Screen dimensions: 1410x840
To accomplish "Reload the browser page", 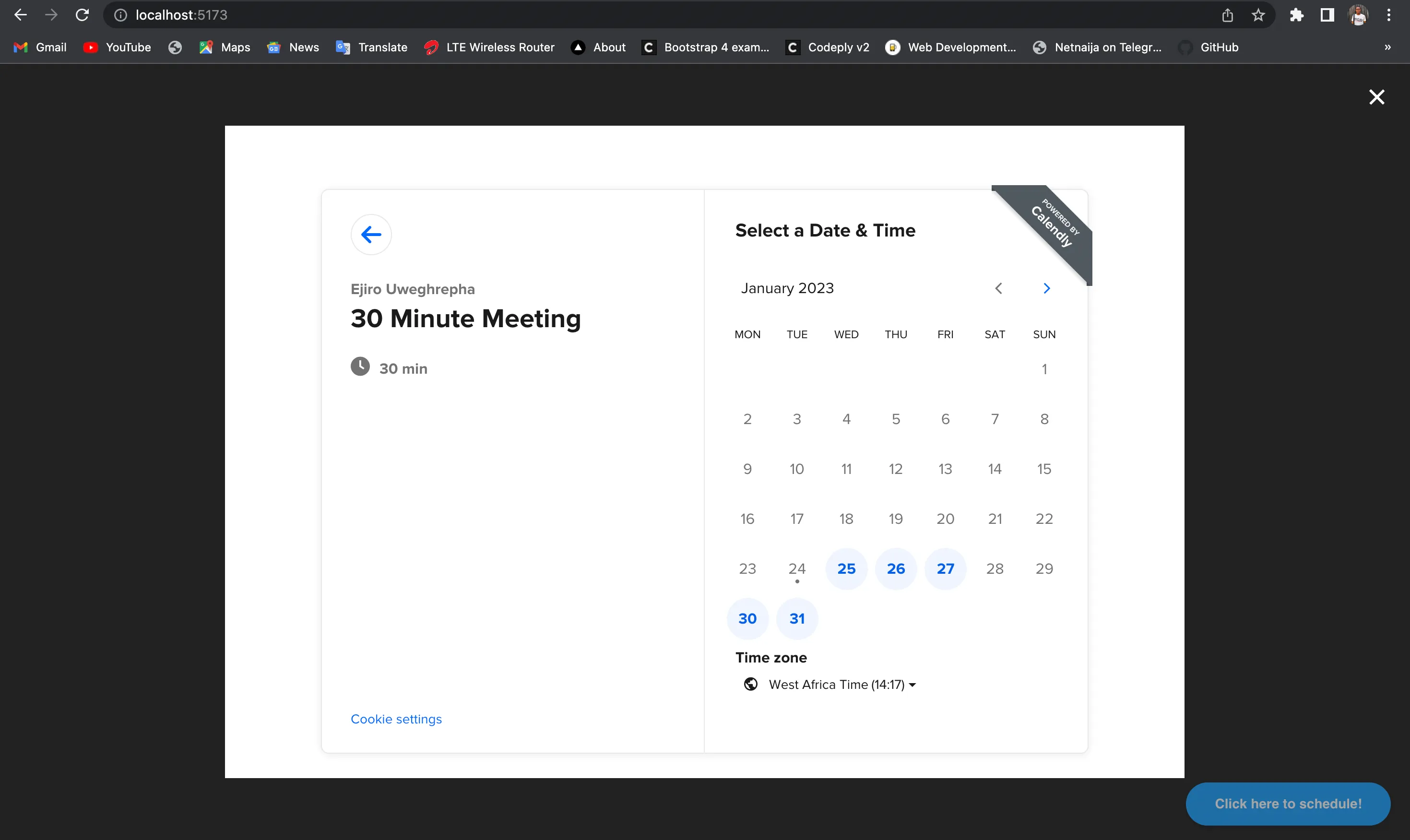I will (x=83, y=15).
